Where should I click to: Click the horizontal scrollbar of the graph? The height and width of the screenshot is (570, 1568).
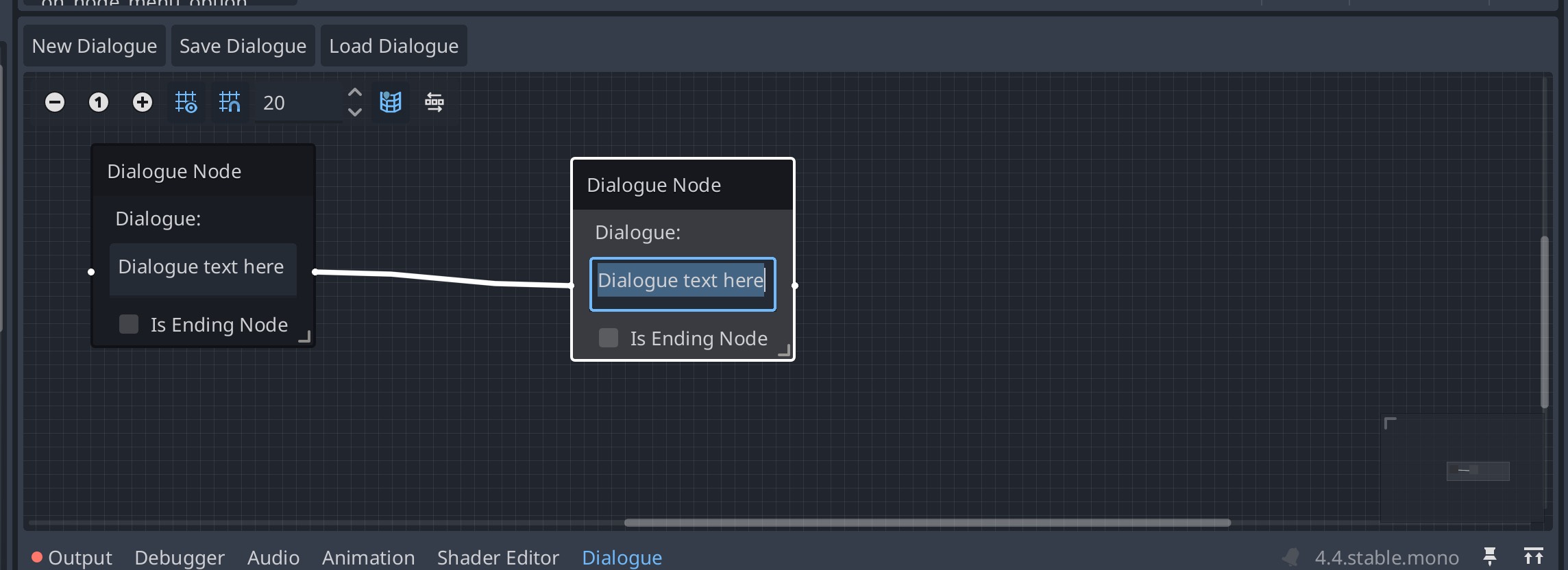927,523
